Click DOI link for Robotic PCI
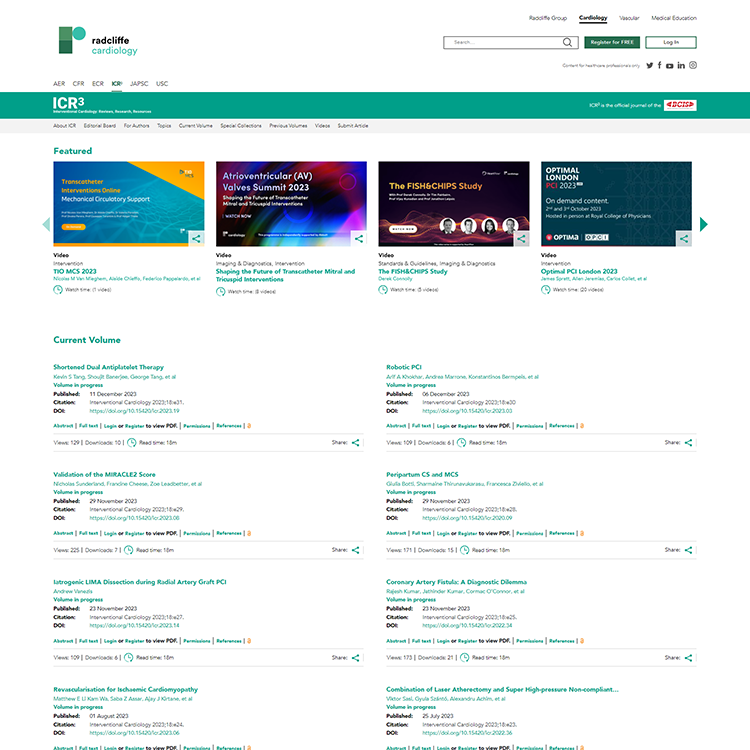 (467, 411)
